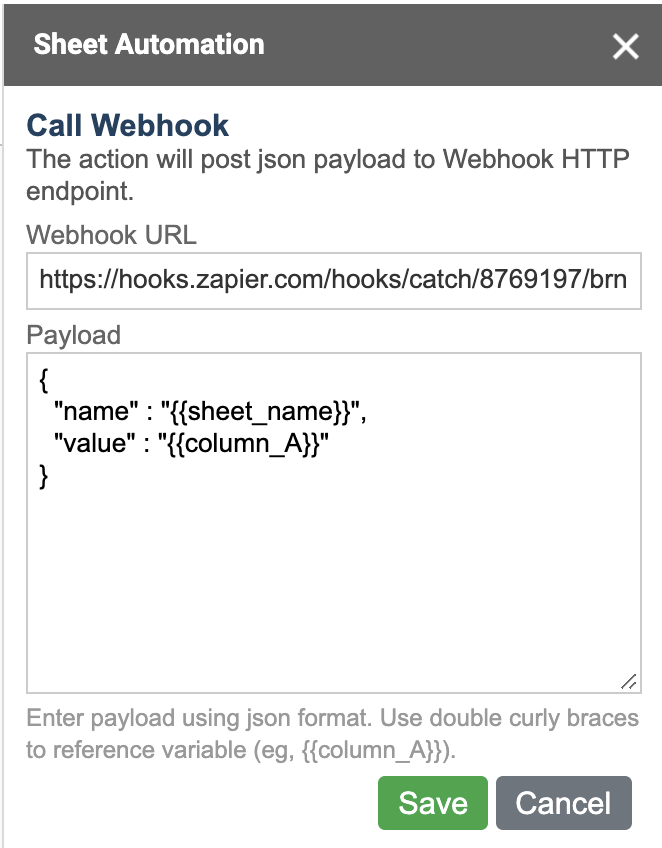Screen dimensions: 662x848
Task: Click the webhook description text about HTTP endpoint
Action: click(x=328, y=175)
